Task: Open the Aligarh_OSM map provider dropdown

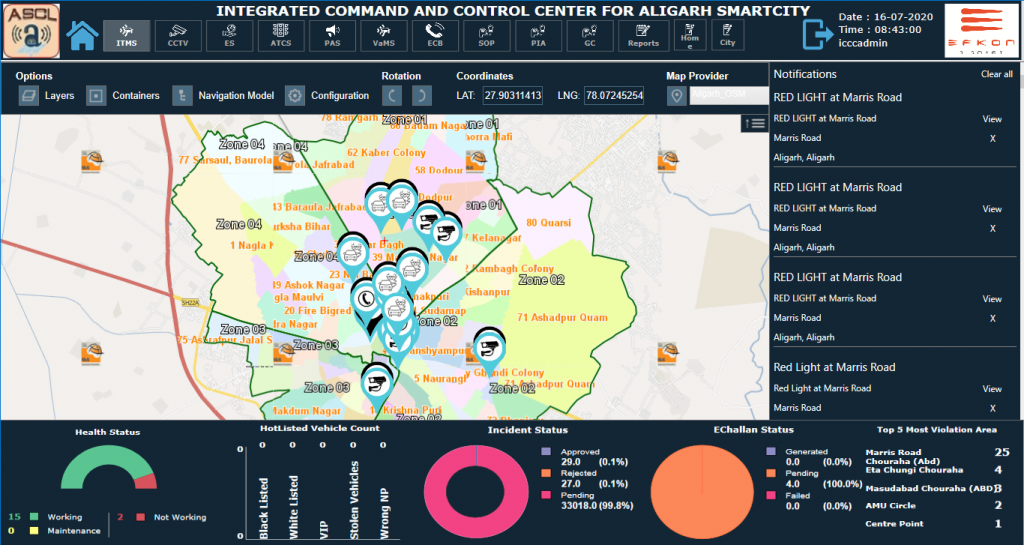Action: [x=729, y=95]
